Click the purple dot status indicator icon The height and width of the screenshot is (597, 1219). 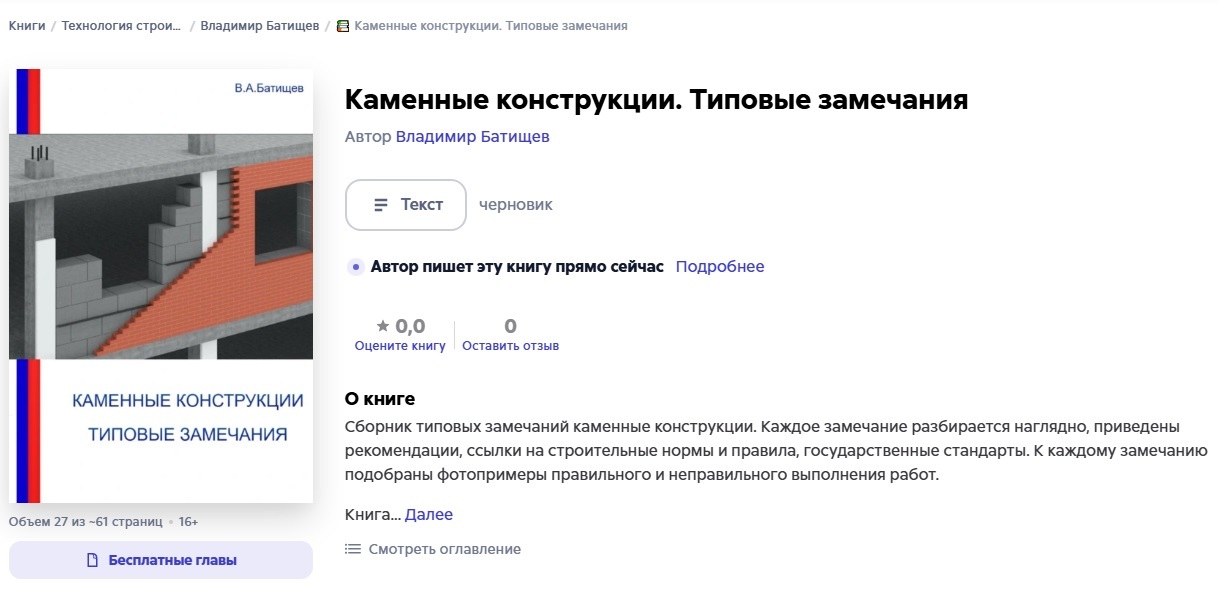355,267
